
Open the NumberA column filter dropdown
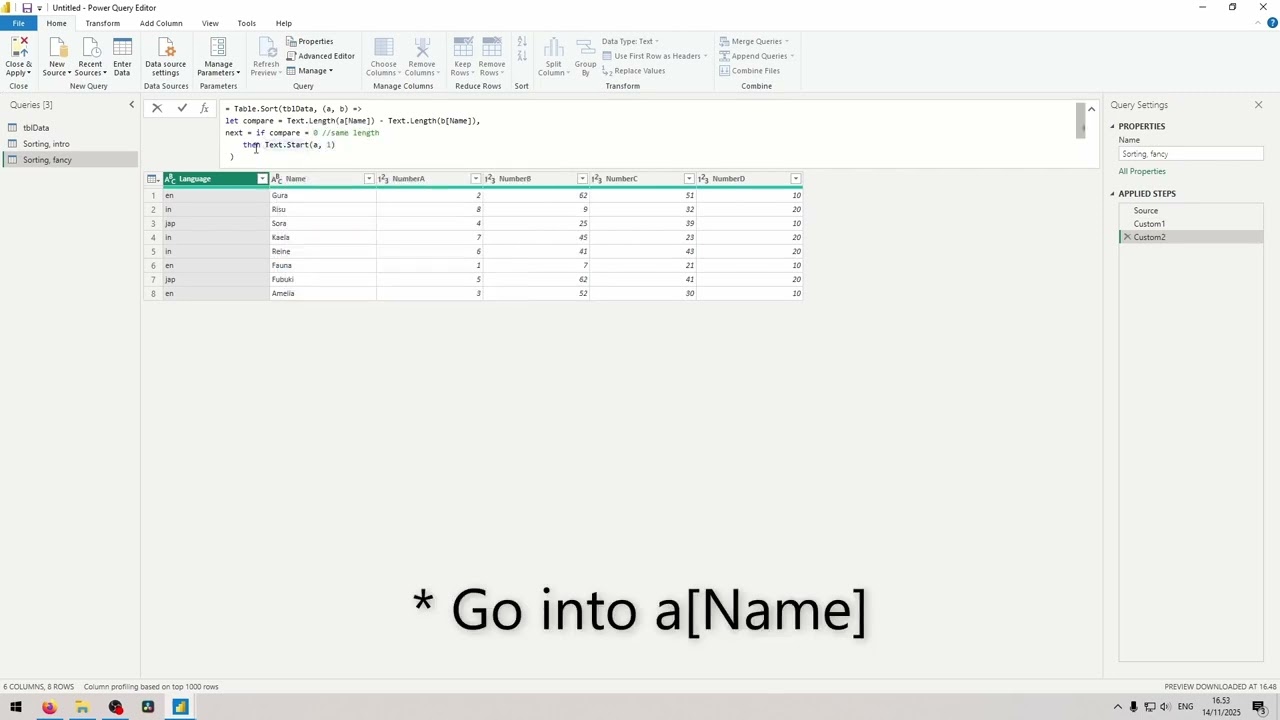tap(476, 179)
